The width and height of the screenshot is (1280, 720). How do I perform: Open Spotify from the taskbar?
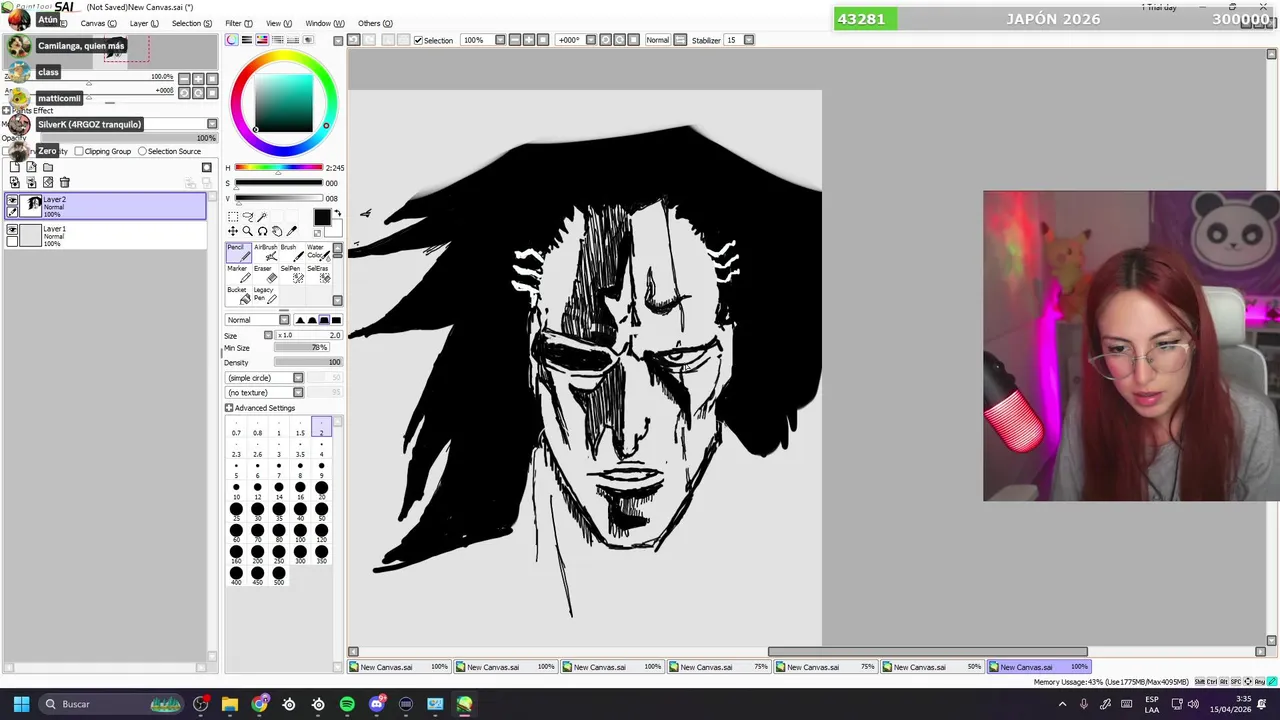347,704
